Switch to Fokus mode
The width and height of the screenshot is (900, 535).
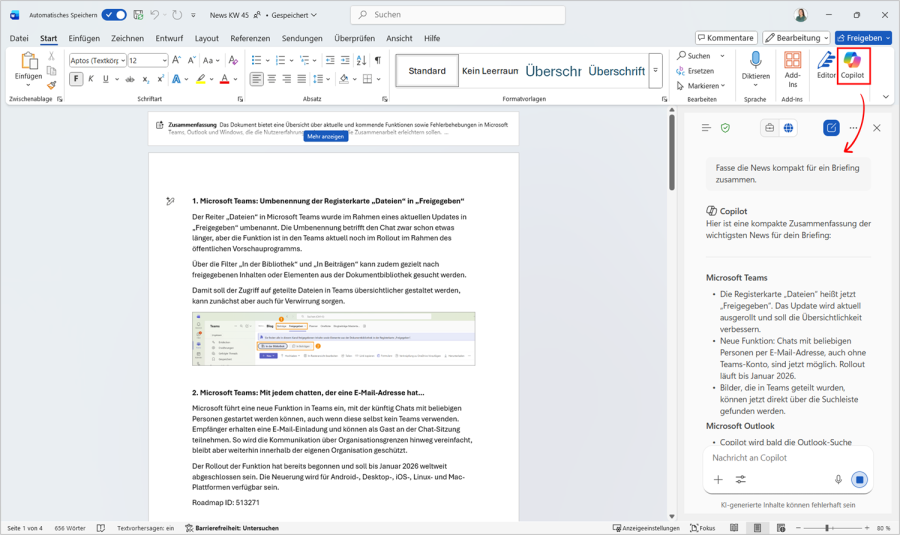coord(703,528)
